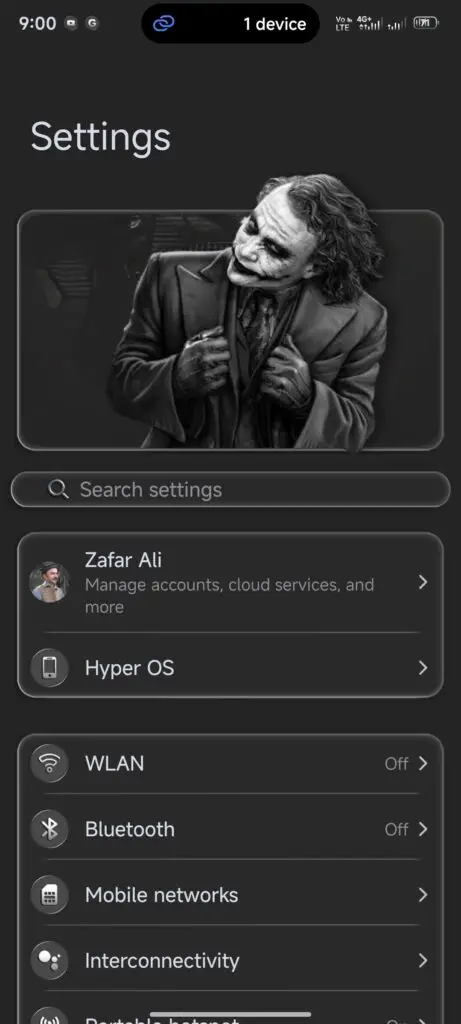
Task: Open the Mobile networks entry
Action: click(230, 895)
